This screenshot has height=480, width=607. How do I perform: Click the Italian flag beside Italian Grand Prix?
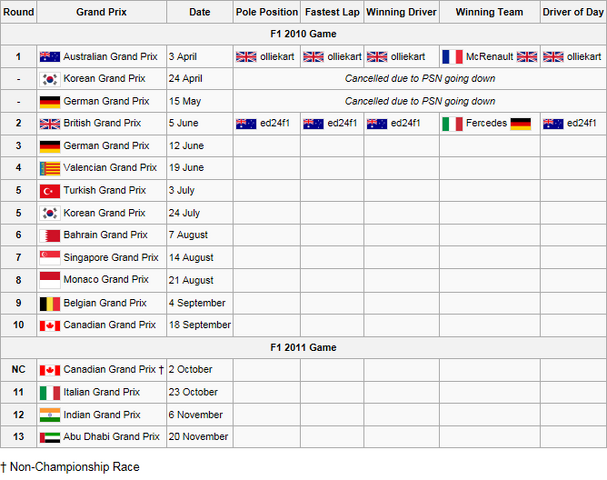tap(50, 393)
